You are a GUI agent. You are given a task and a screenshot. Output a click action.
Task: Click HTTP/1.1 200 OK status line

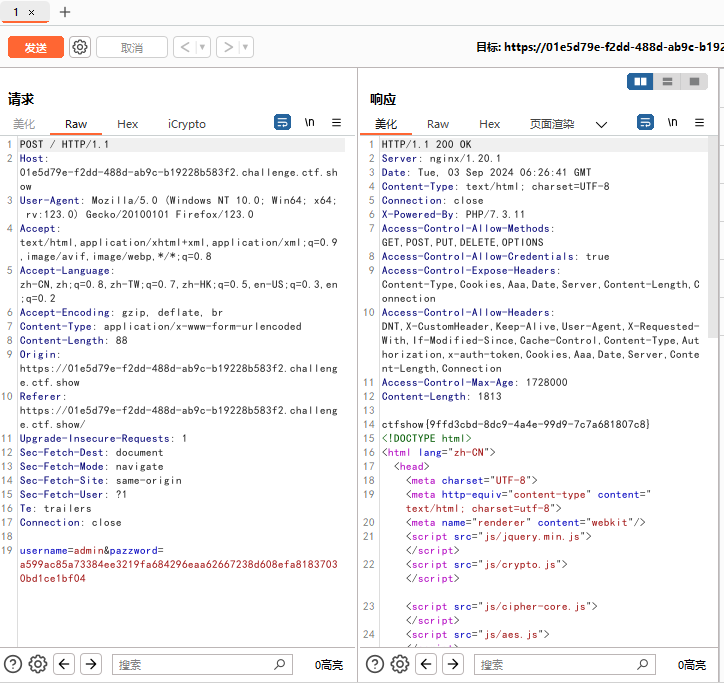tap(426, 145)
